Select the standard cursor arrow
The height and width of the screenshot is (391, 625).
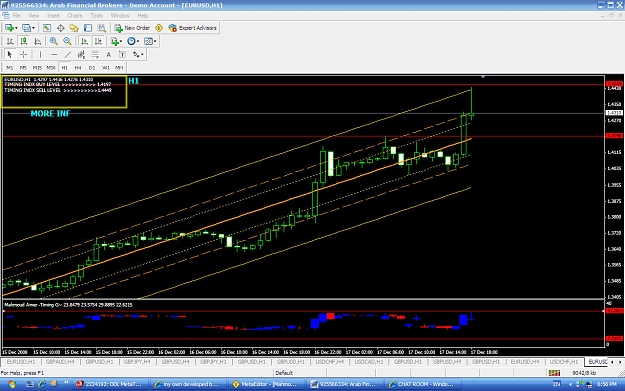click(10, 55)
